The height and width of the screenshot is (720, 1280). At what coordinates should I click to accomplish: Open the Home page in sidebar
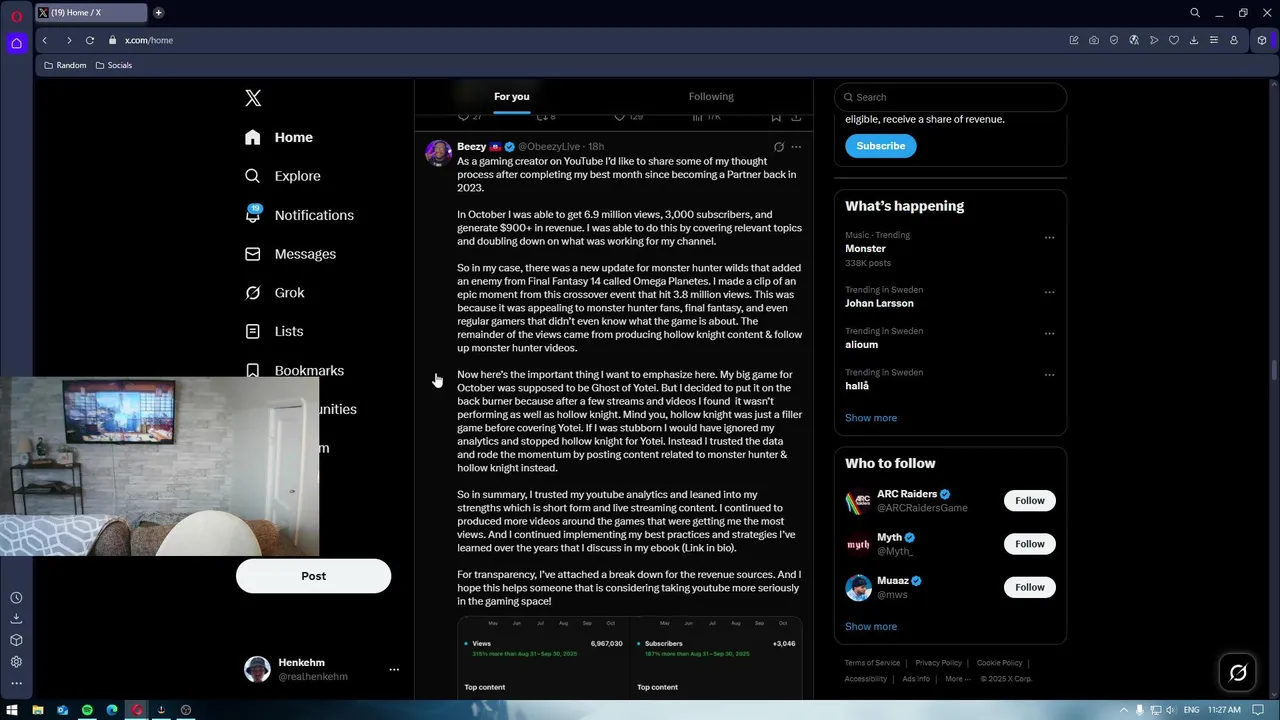click(279, 137)
